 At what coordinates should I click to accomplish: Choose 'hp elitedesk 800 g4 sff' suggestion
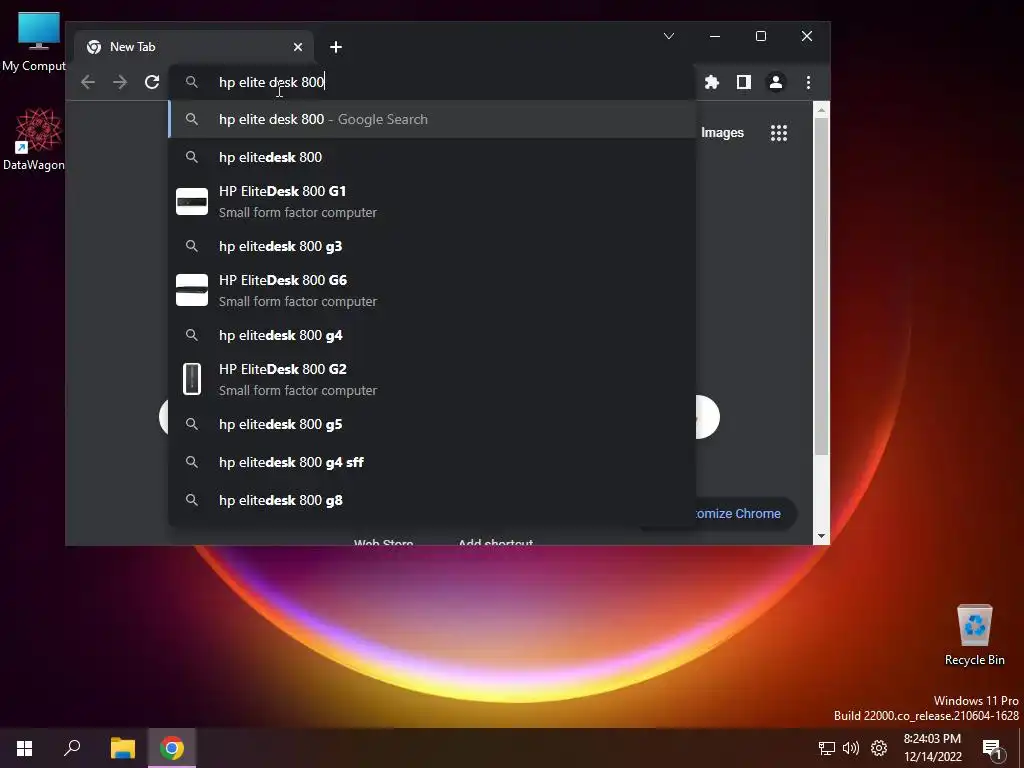432,462
